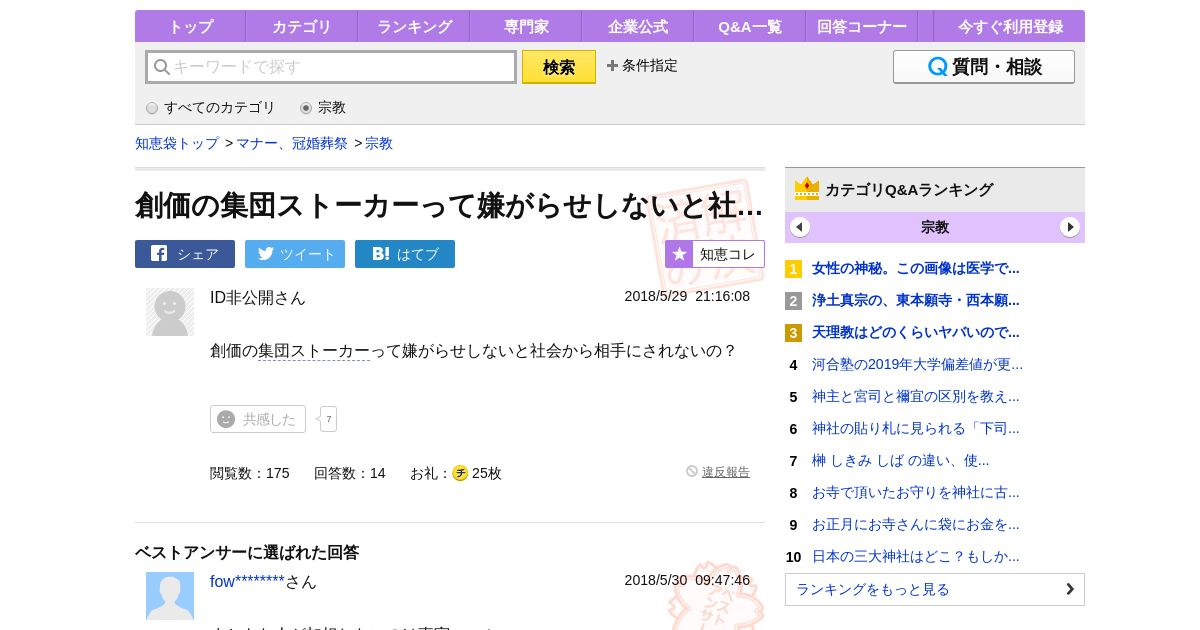
Task: Open the 集団ストーカー keyword link
Action: click(x=314, y=351)
